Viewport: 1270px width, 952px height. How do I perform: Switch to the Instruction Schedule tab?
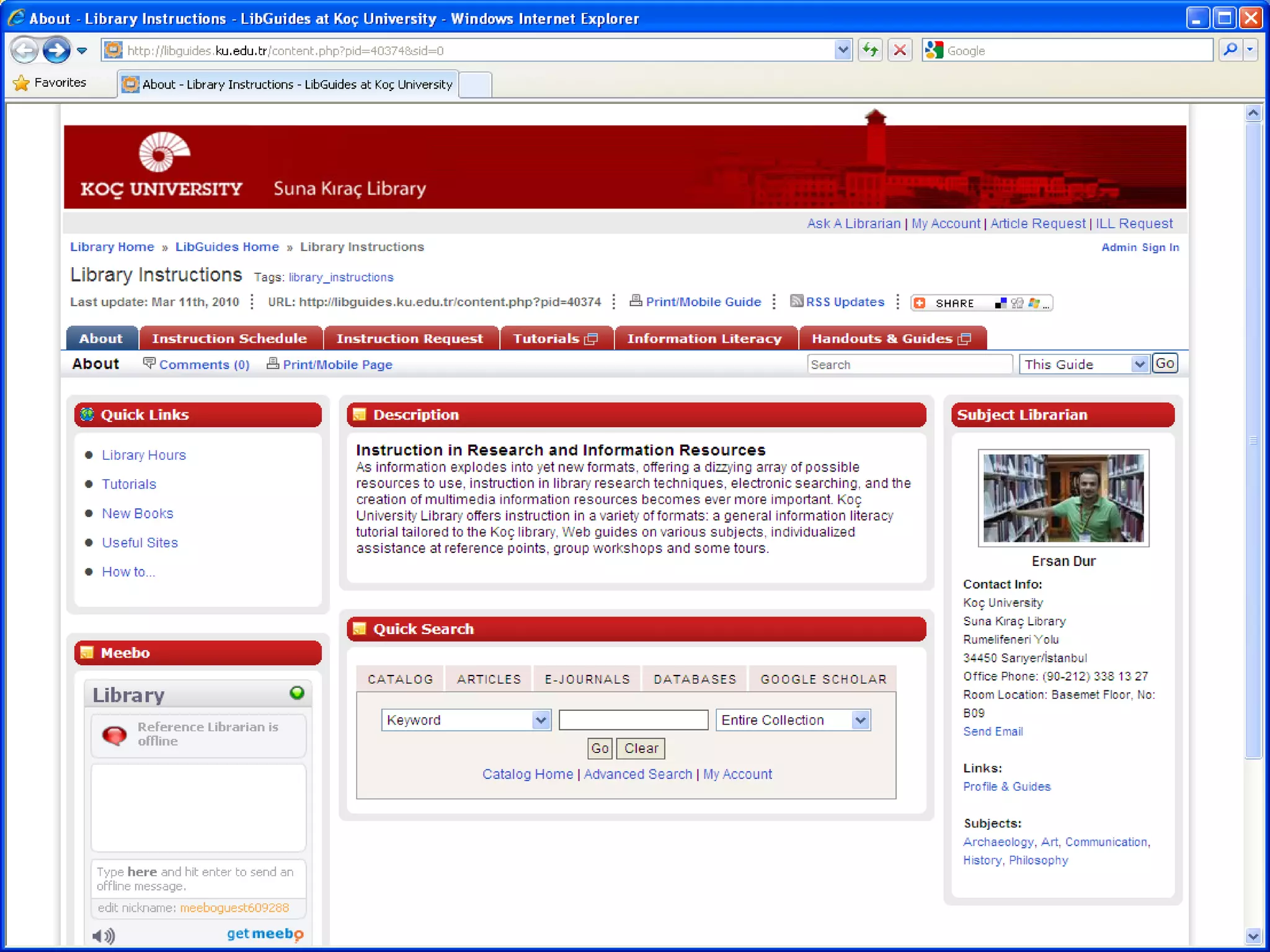229,338
